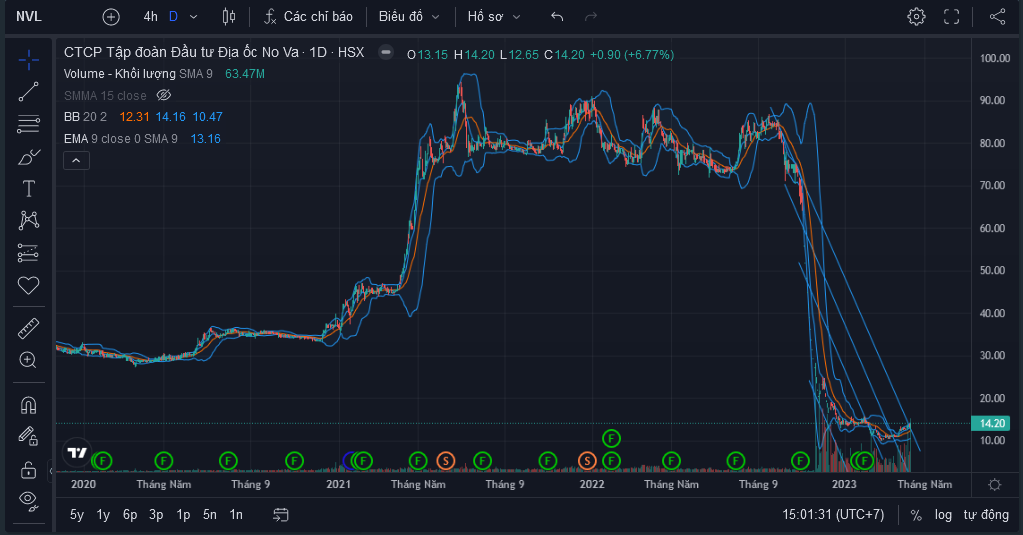Select the crosshair cursor tool
The height and width of the screenshot is (535, 1023).
click(28, 60)
